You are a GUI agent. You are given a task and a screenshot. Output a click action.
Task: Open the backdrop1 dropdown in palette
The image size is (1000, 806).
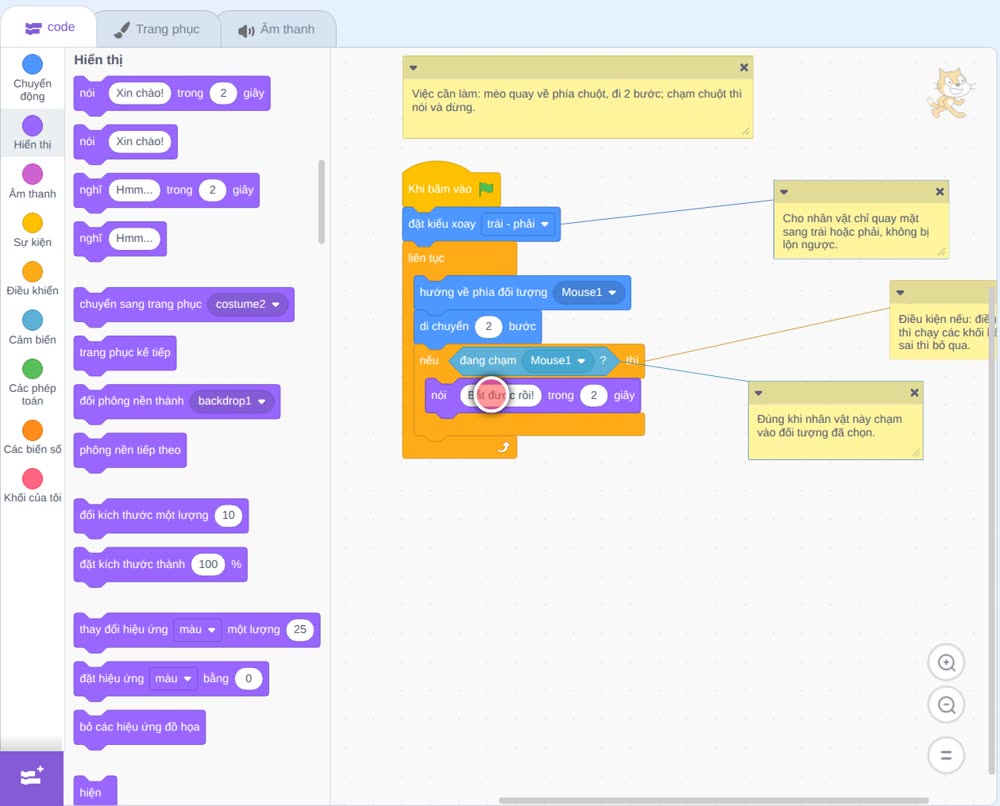[232, 401]
